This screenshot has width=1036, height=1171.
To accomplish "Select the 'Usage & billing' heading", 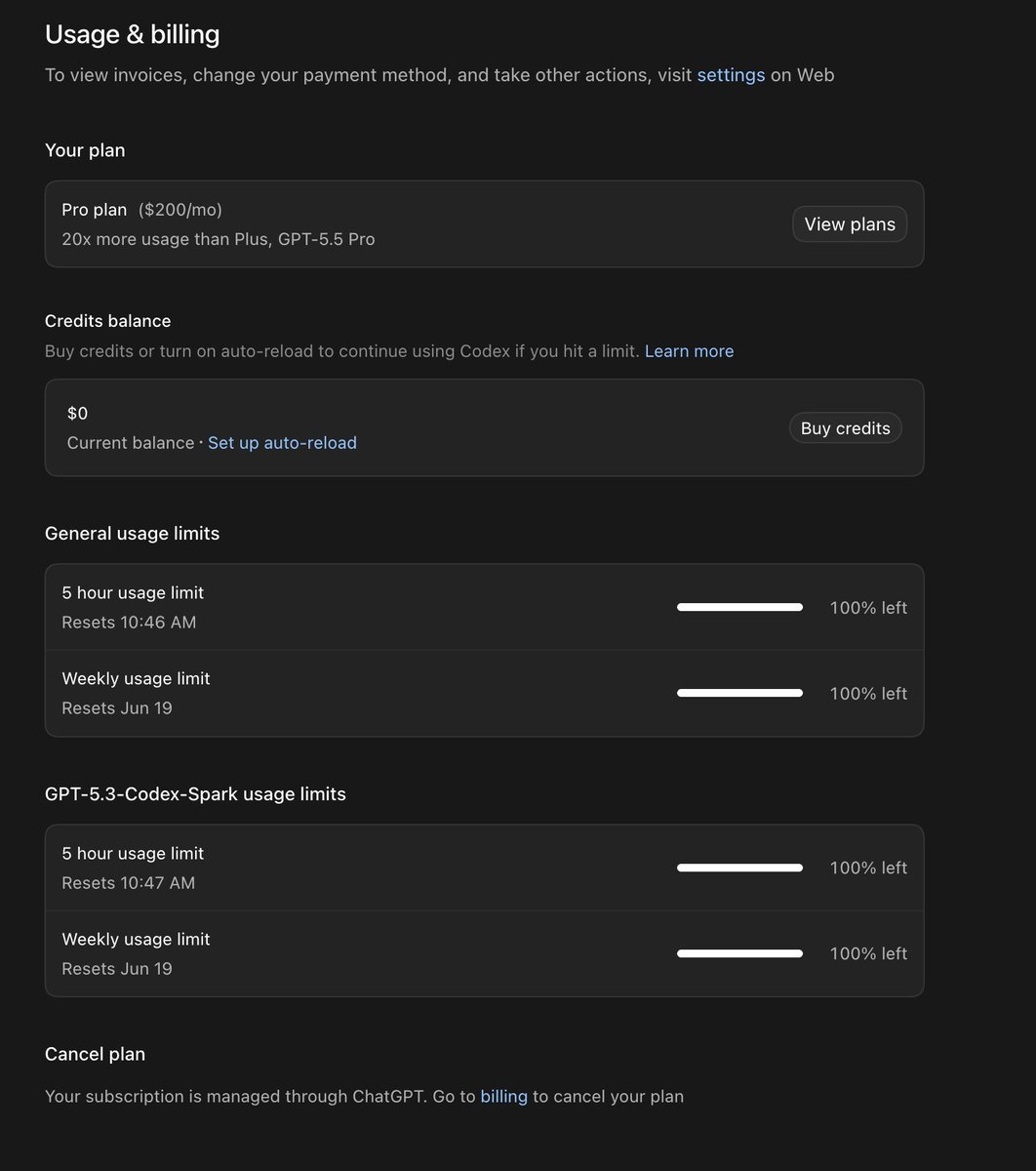I will click(133, 34).
